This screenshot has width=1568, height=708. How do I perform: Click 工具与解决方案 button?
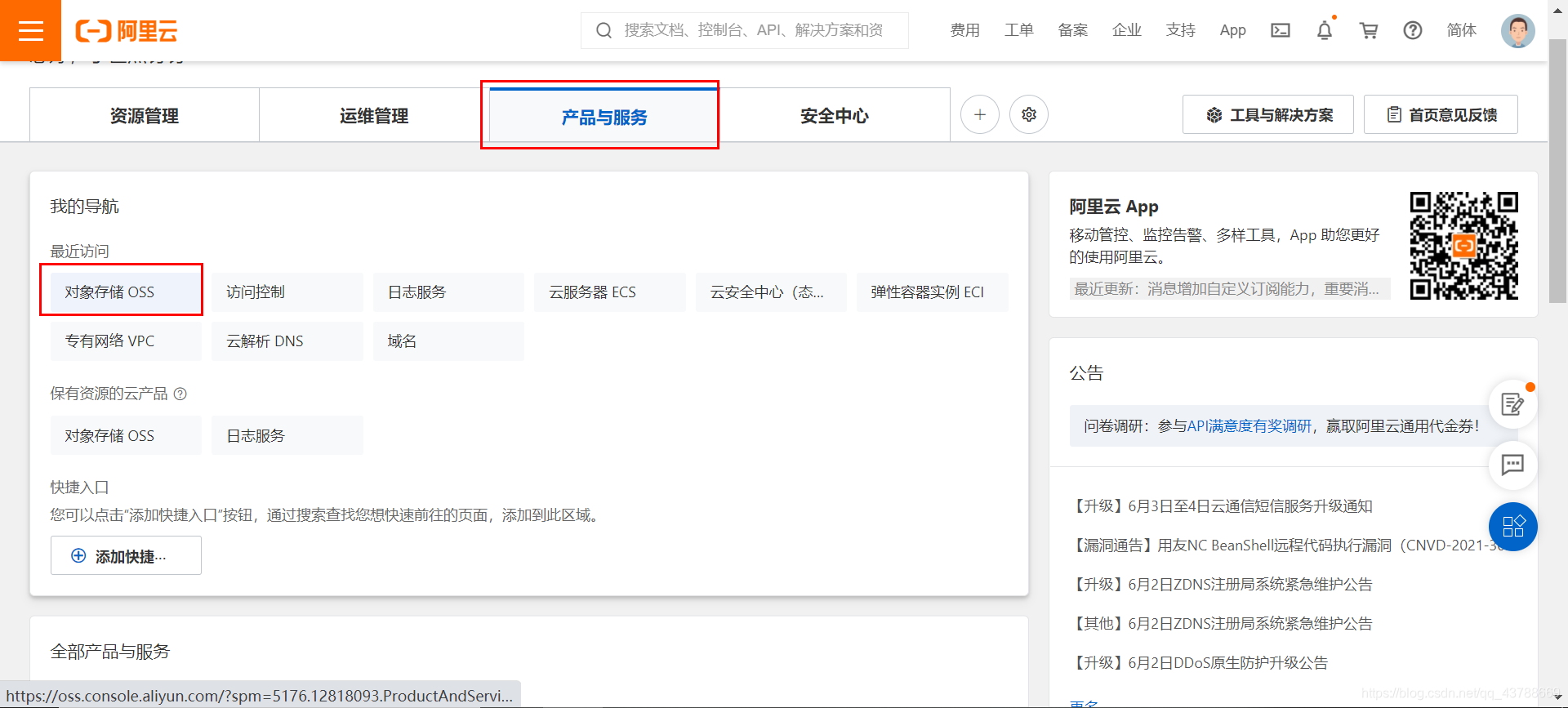pos(1268,114)
